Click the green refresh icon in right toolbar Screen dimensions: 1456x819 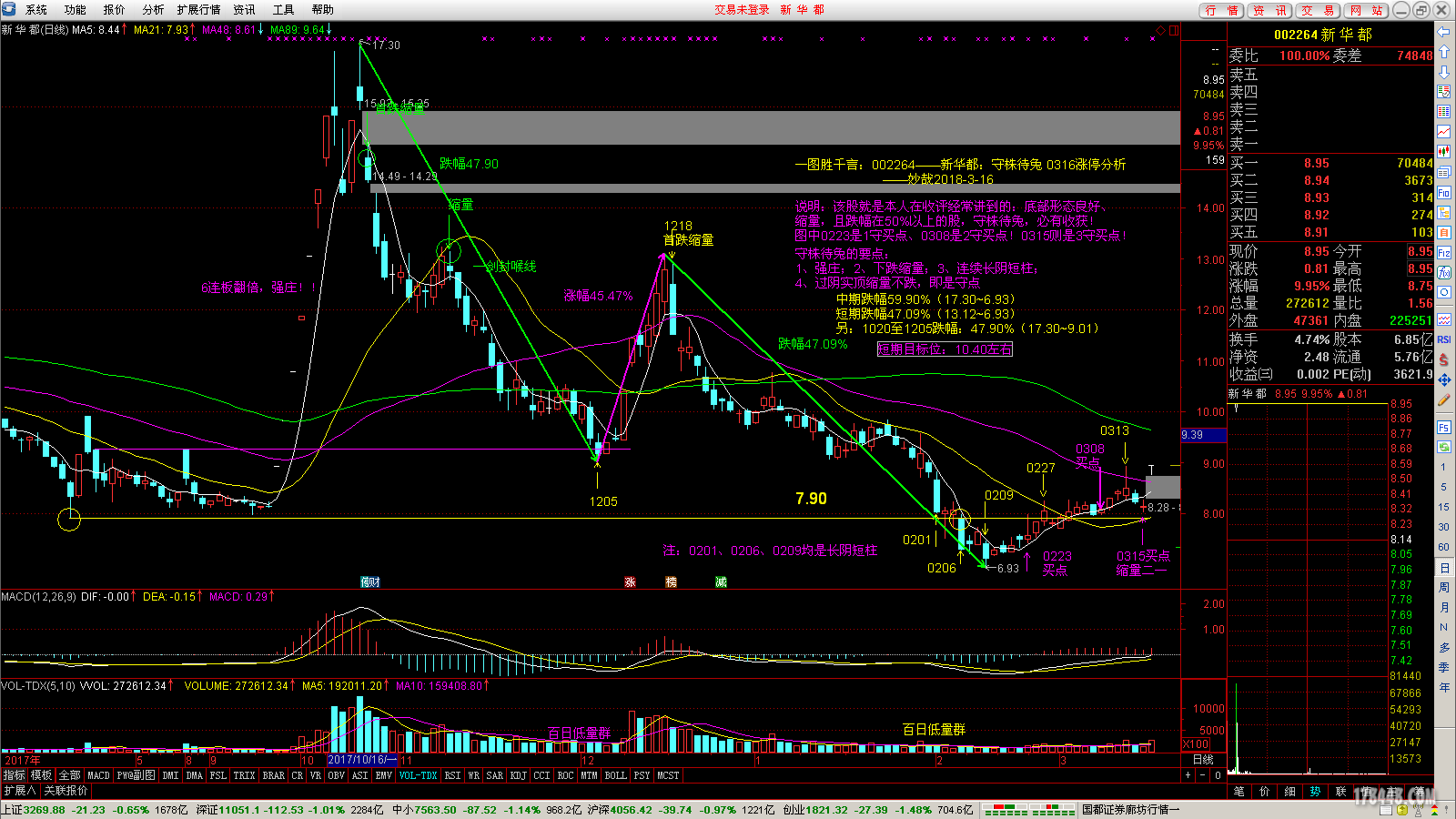click(x=1444, y=447)
